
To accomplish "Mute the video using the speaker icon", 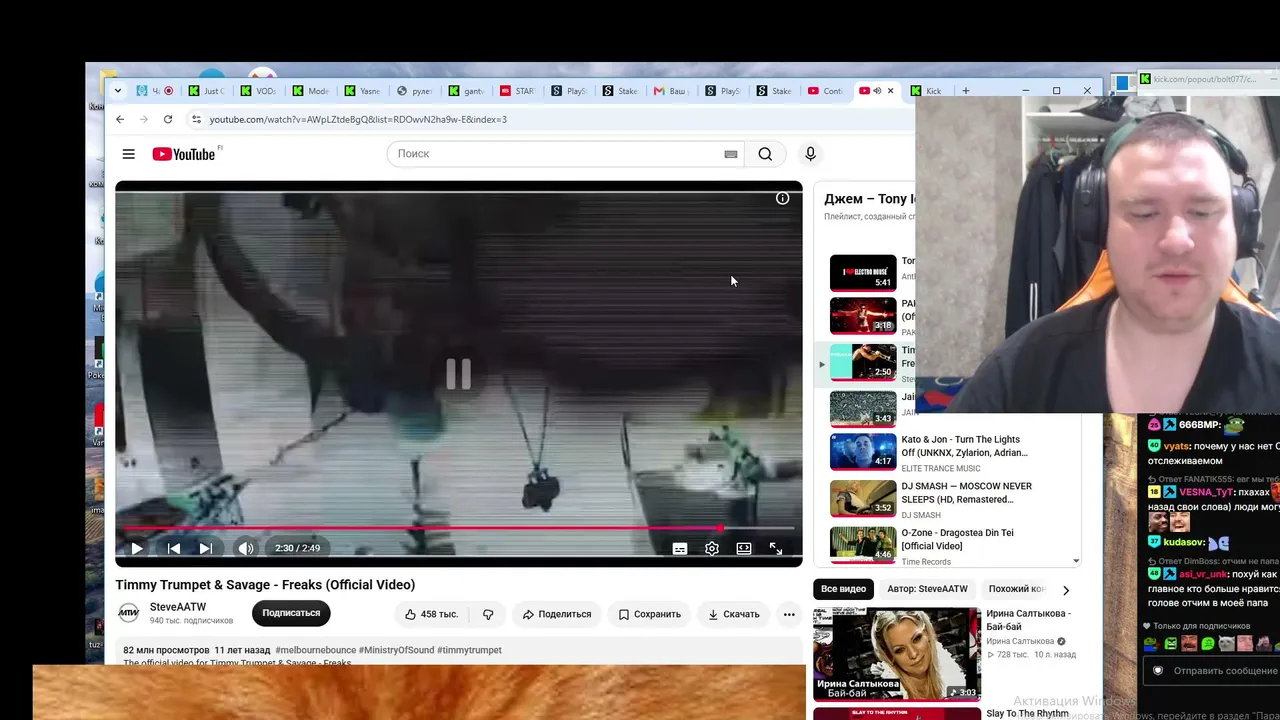I will point(245,548).
